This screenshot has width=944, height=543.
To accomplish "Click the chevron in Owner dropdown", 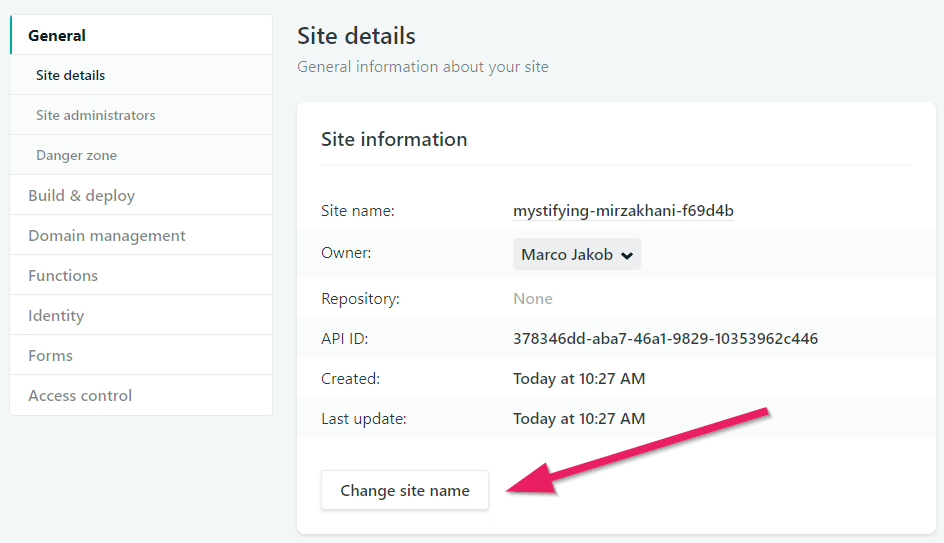I will 627,255.
